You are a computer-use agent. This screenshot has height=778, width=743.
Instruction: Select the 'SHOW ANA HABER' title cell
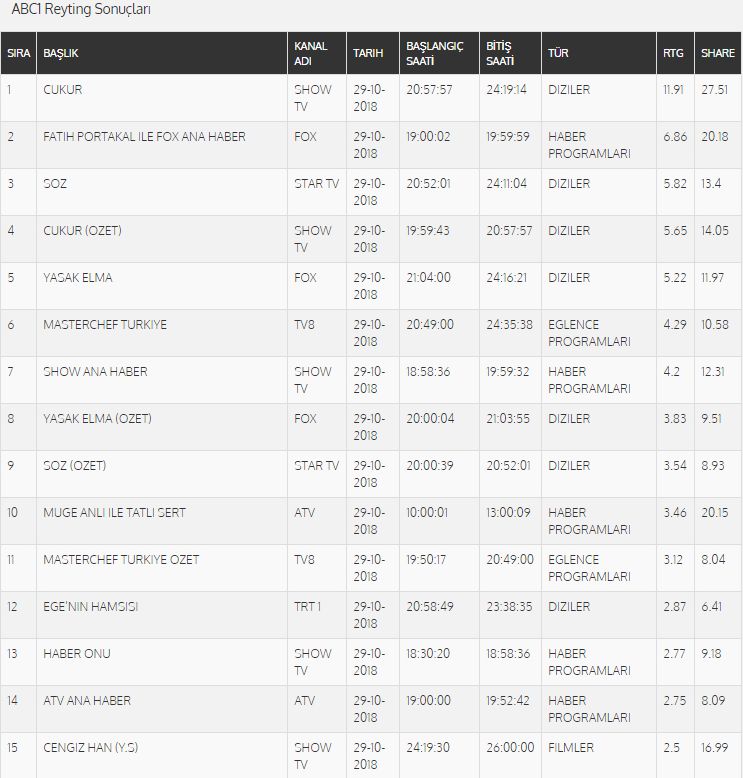[95, 372]
